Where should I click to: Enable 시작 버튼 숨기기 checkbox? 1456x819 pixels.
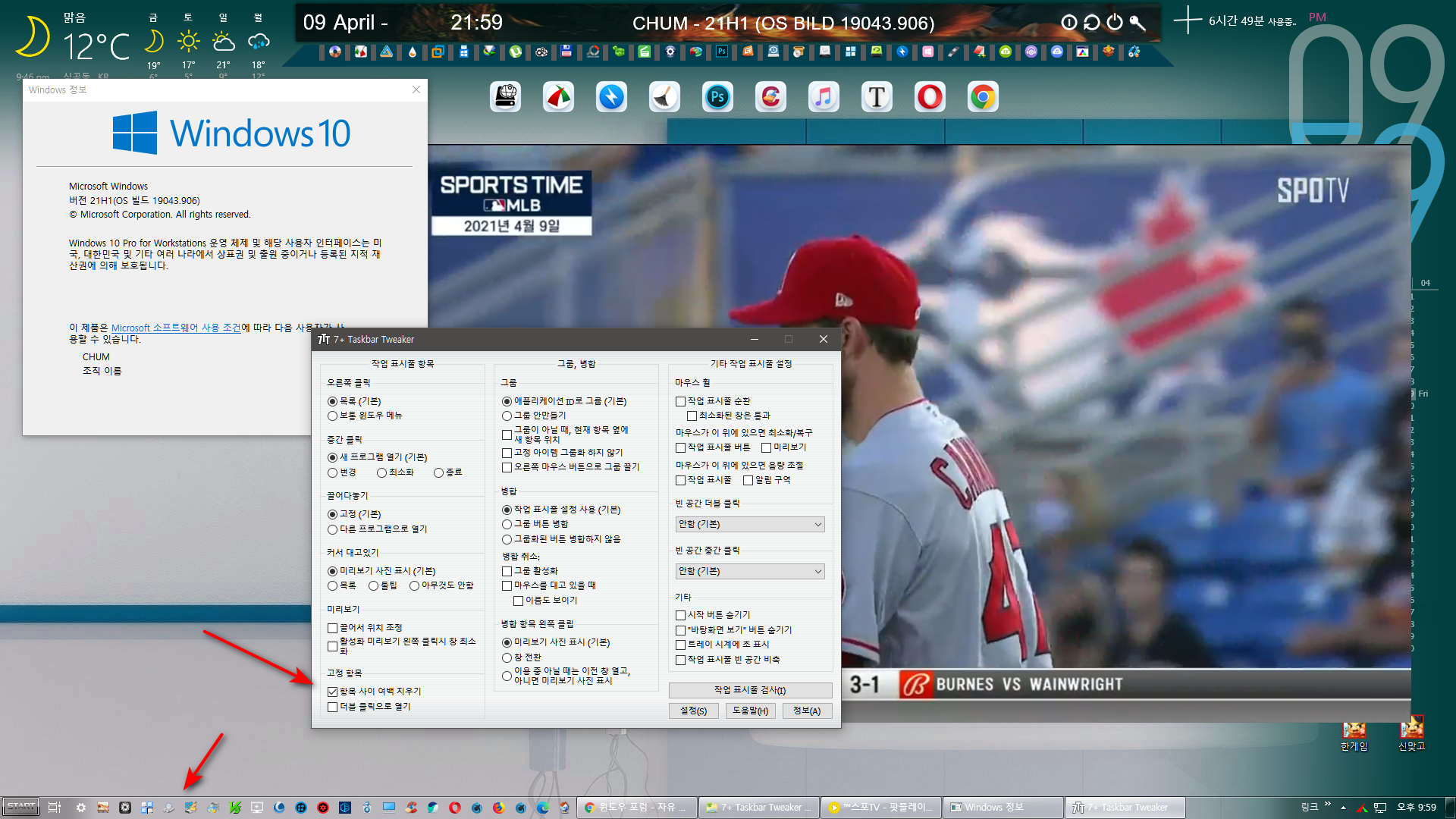click(680, 615)
